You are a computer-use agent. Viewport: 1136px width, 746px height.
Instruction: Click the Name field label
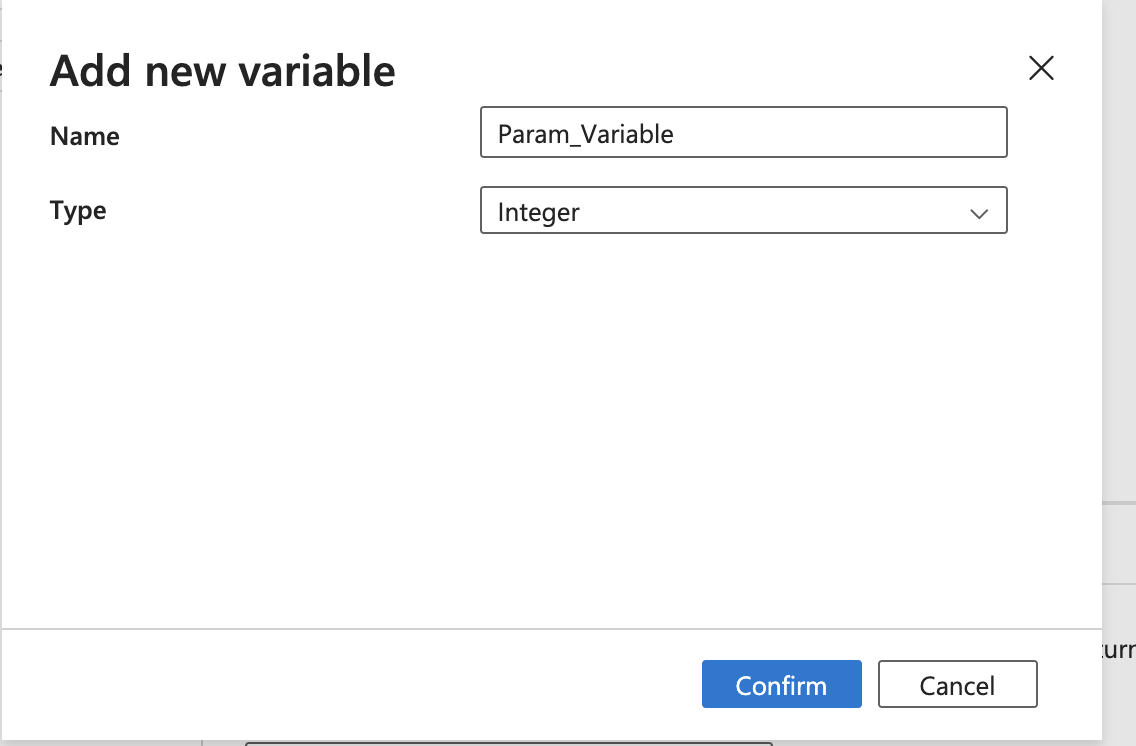[85, 136]
